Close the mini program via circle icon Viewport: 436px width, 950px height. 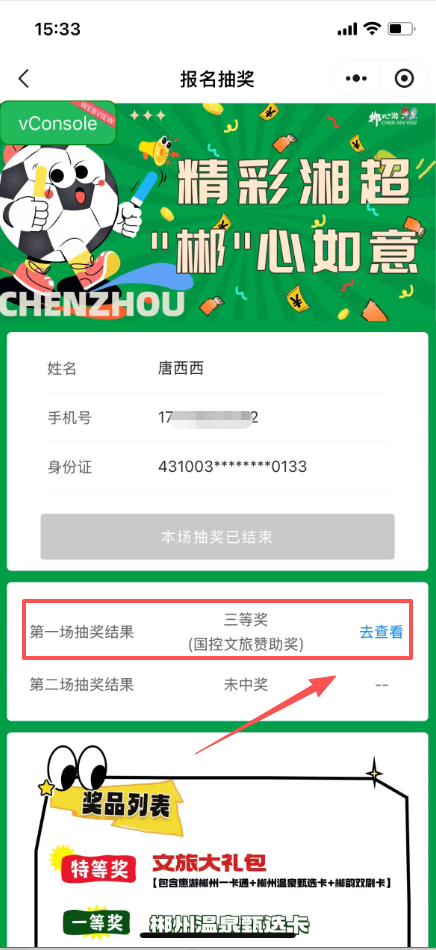pos(403,79)
